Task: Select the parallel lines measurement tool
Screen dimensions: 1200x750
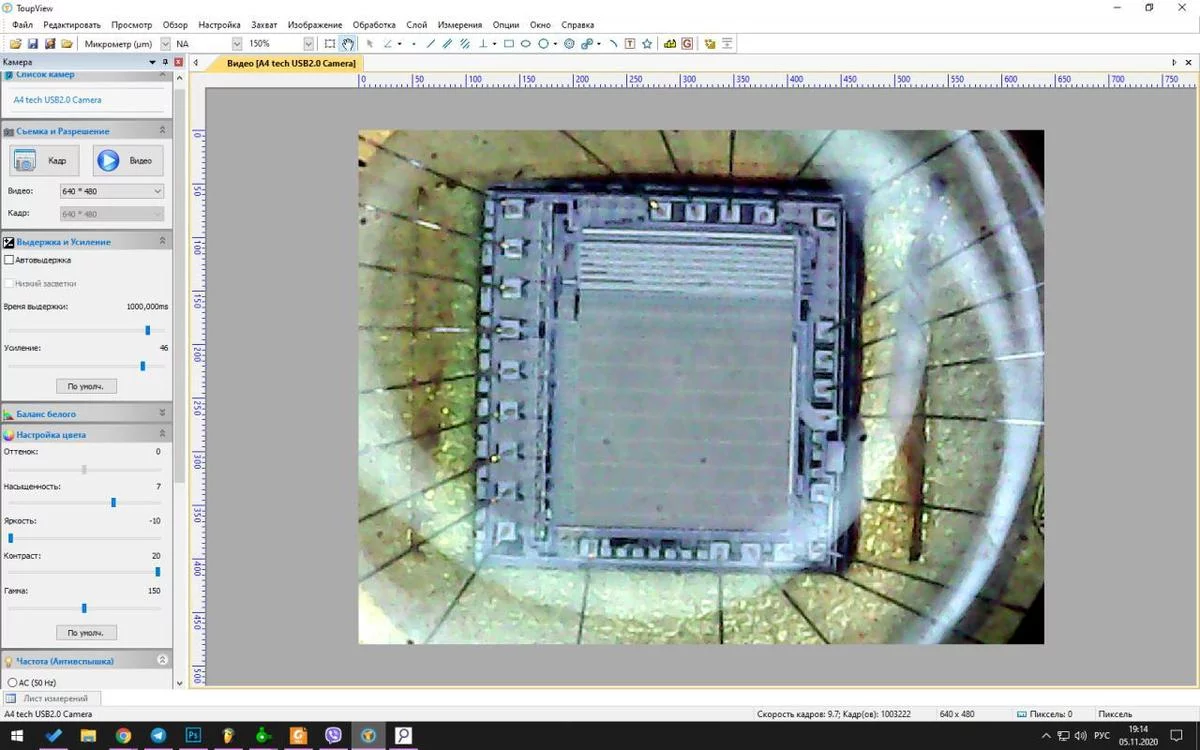Action: coord(449,44)
